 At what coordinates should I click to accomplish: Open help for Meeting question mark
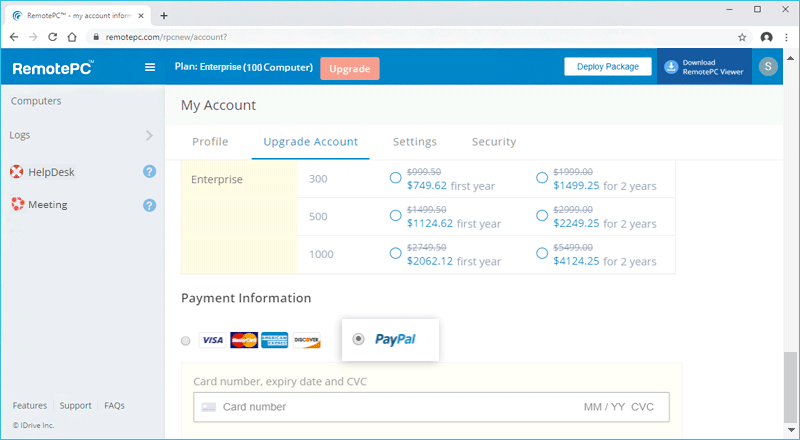(x=149, y=205)
